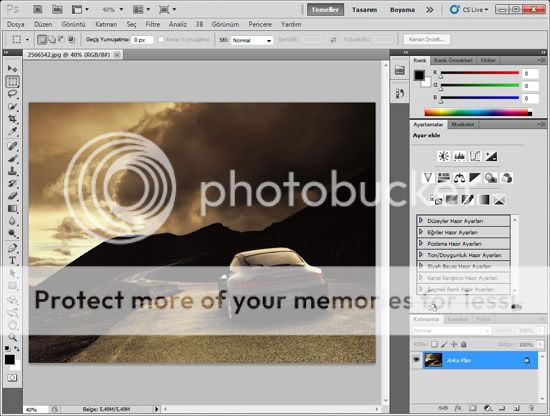Screen dimensions: 550x416
Task: Select the Clone Stamp tool
Action: pyautogui.click(x=12, y=171)
